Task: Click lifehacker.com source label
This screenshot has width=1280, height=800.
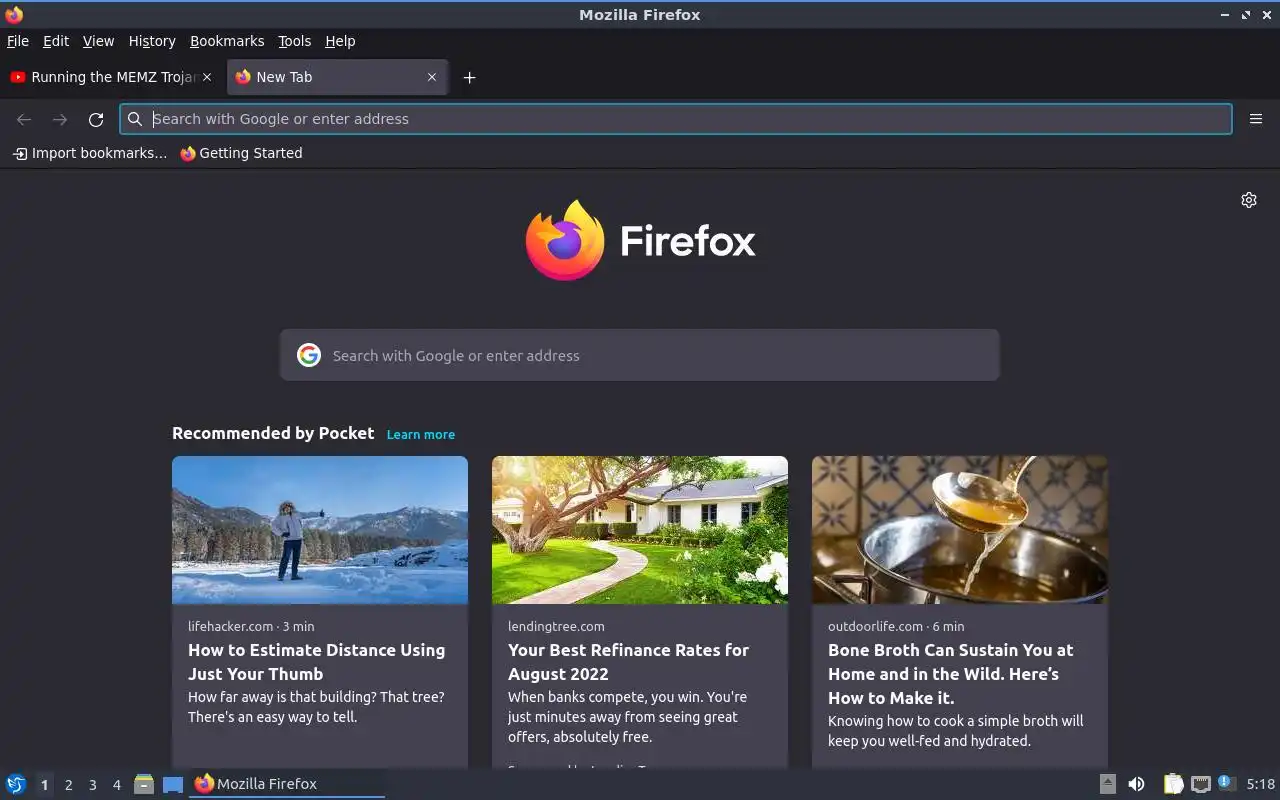Action: click(230, 626)
